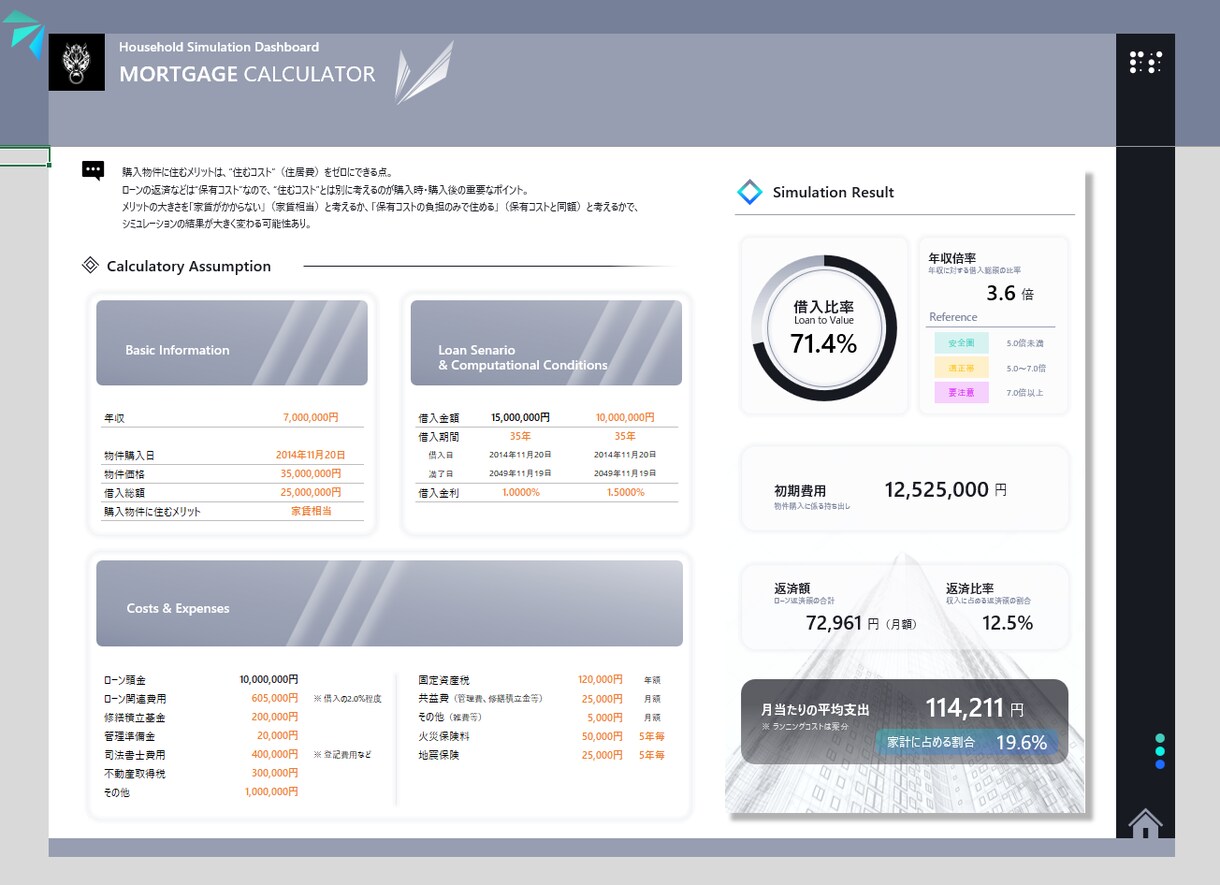
Task: Click the Basic Information panel header
Action: tap(232, 342)
